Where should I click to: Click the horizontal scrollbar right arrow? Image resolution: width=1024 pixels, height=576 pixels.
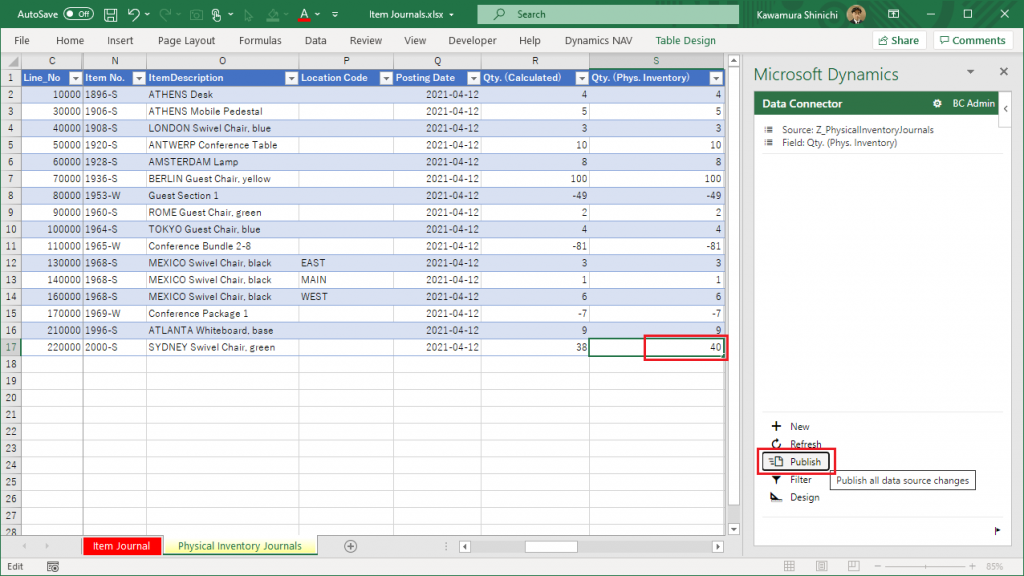(x=718, y=546)
